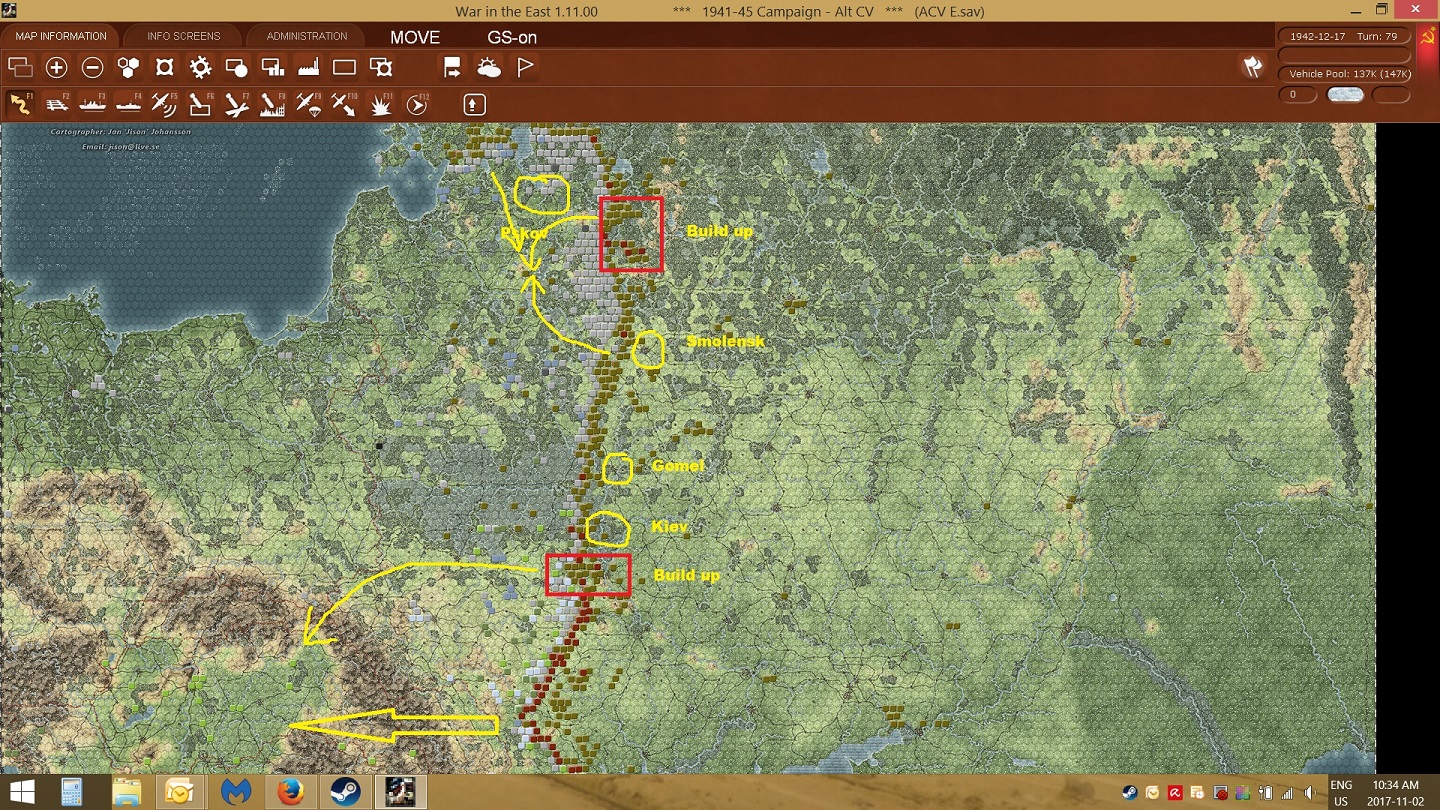Show the weather with the sun-cloud icon
Screen dimensions: 1440x810
point(489,68)
